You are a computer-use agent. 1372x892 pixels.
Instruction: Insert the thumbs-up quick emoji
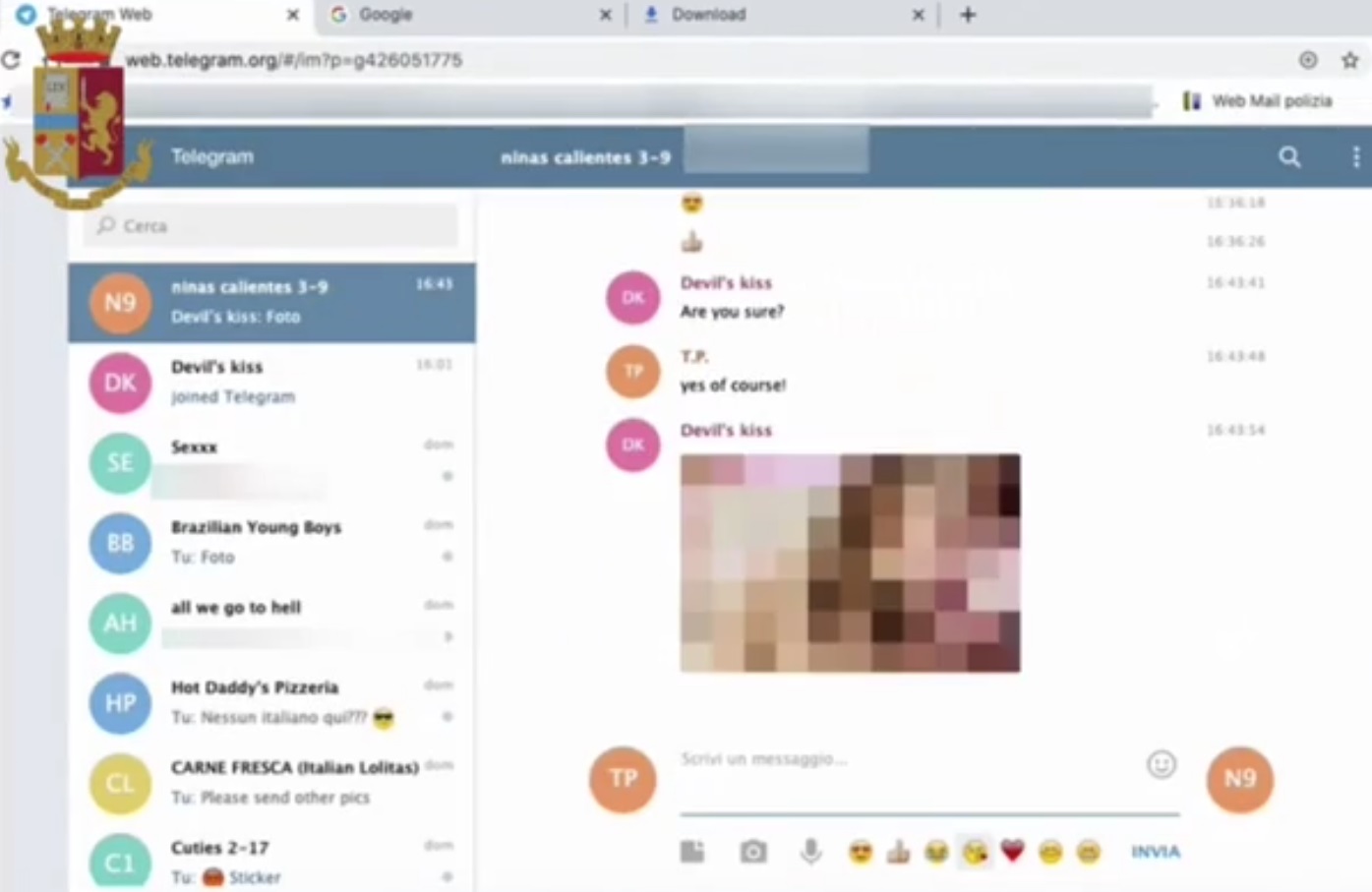click(898, 852)
